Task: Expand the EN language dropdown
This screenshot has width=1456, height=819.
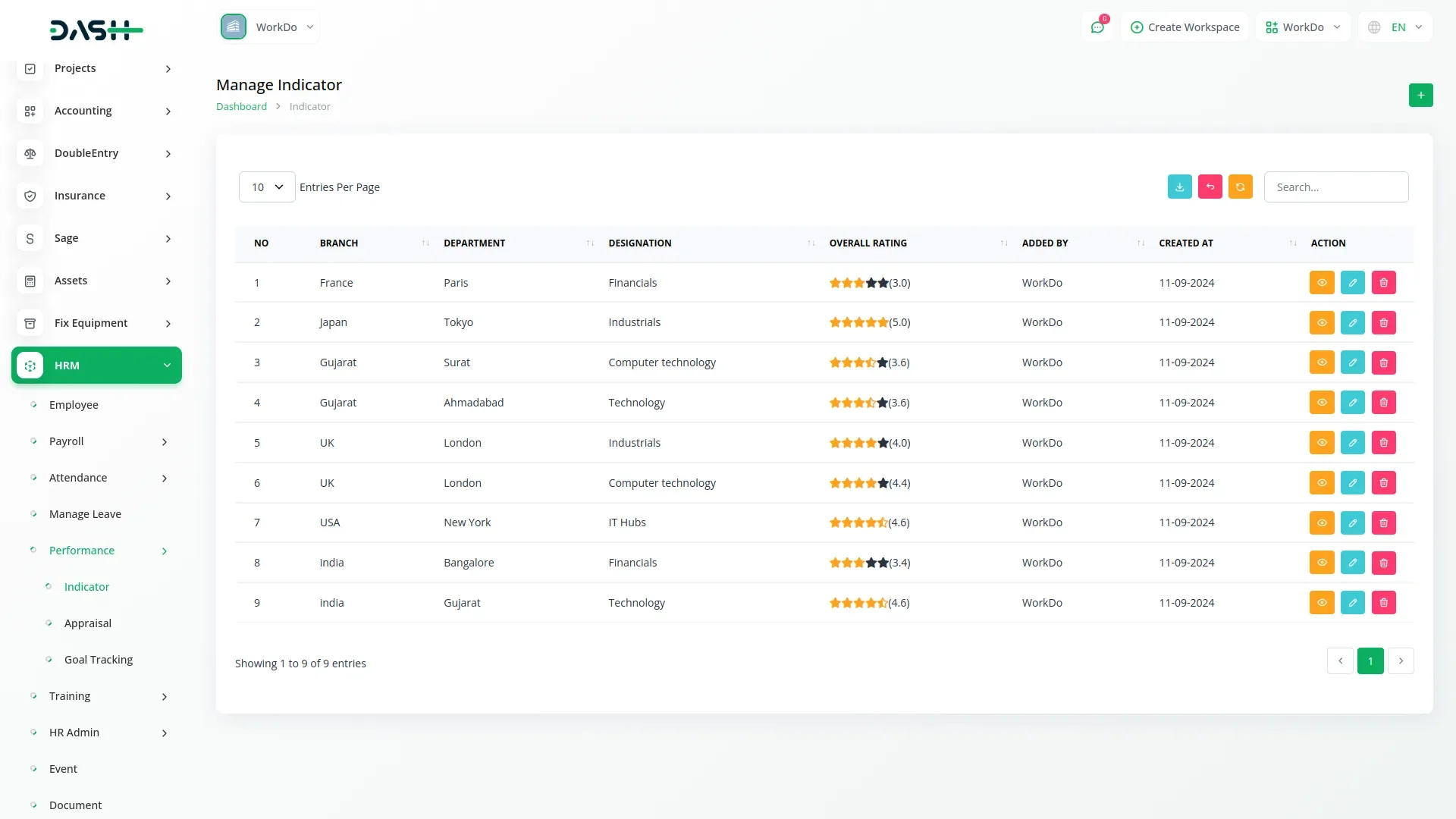Action: pyautogui.click(x=1396, y=27)
